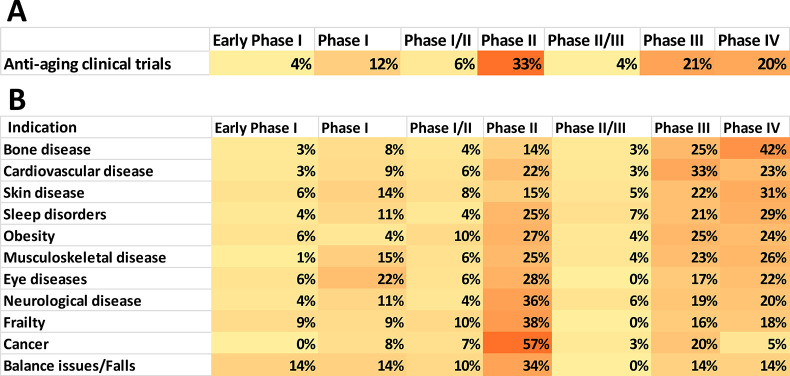
Task: Click the Neurological disease Phase II 36% cell
Action: [517, 300]
